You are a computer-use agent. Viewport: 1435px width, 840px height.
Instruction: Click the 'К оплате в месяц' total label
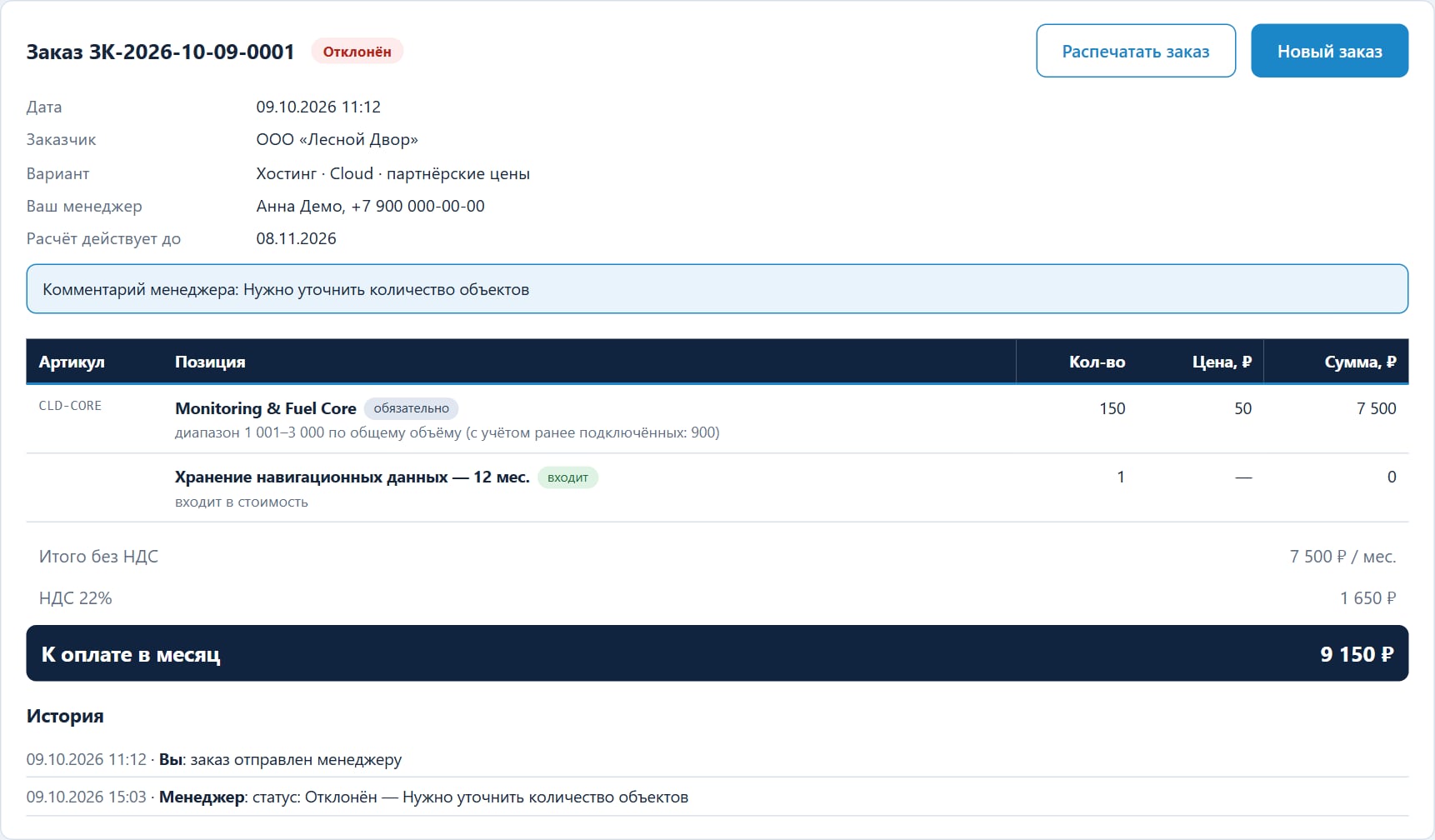(131, 654)
